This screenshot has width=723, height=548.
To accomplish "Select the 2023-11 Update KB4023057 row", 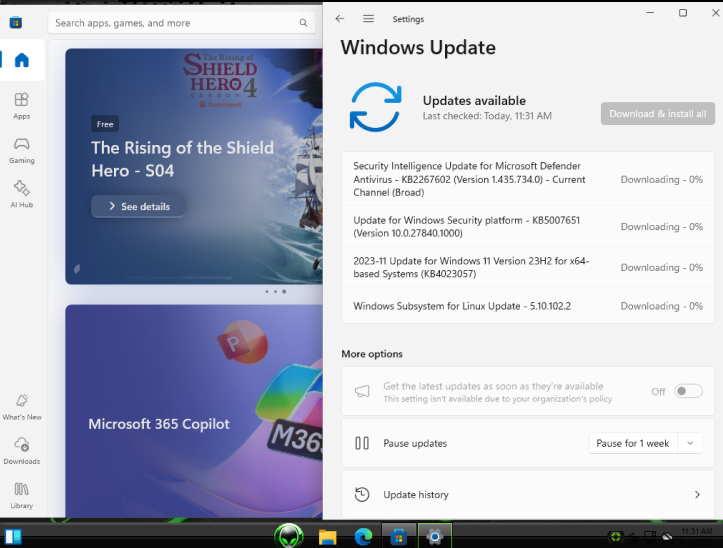I will 528,267.
